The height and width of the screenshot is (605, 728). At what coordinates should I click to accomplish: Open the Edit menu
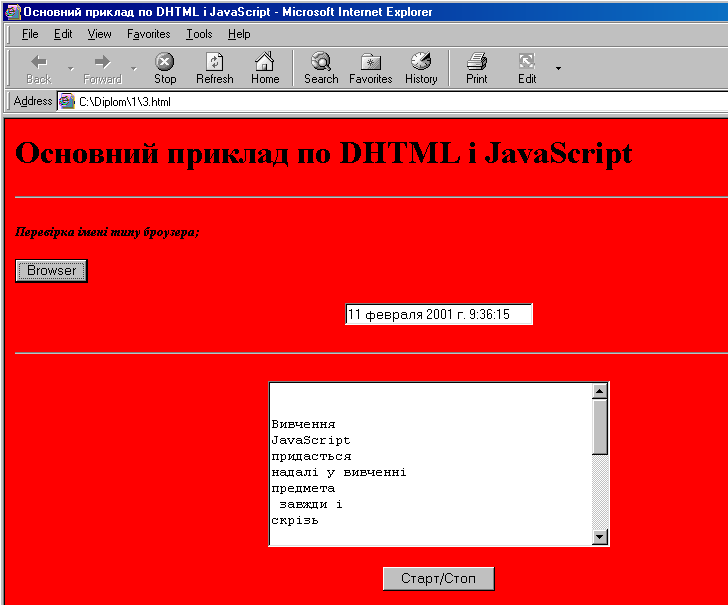[x=63, y=34]
